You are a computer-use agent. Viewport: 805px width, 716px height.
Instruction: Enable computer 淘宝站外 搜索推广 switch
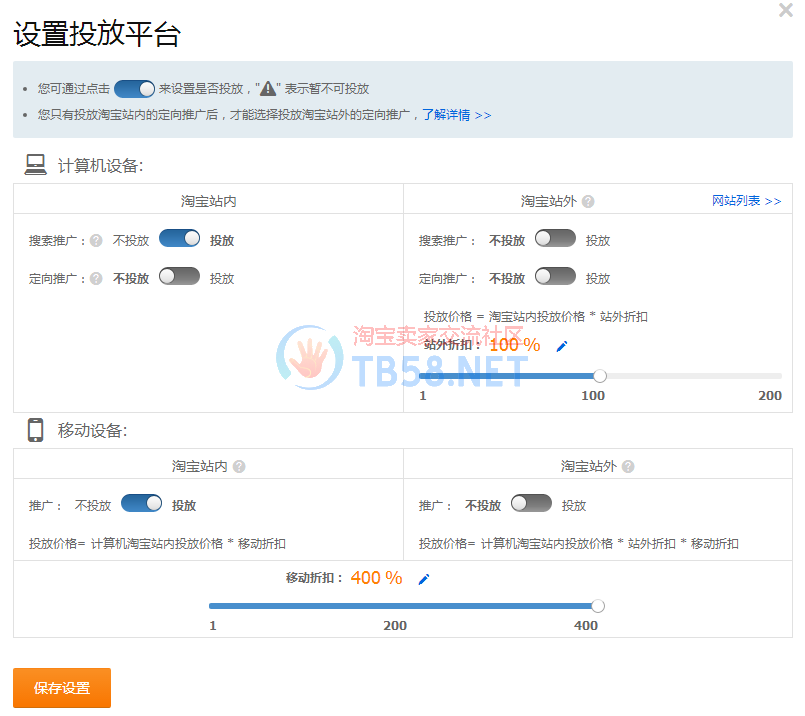tap(555, 239)
